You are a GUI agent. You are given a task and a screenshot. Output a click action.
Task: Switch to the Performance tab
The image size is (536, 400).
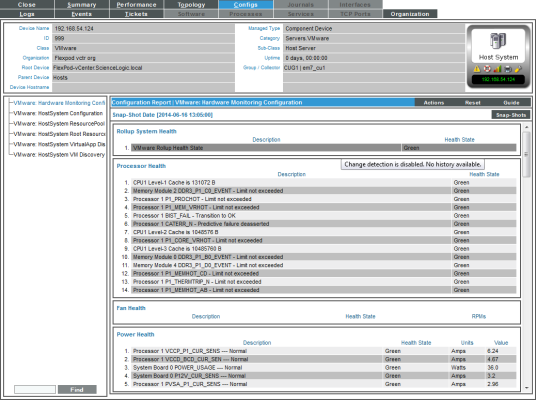point(136,4)
